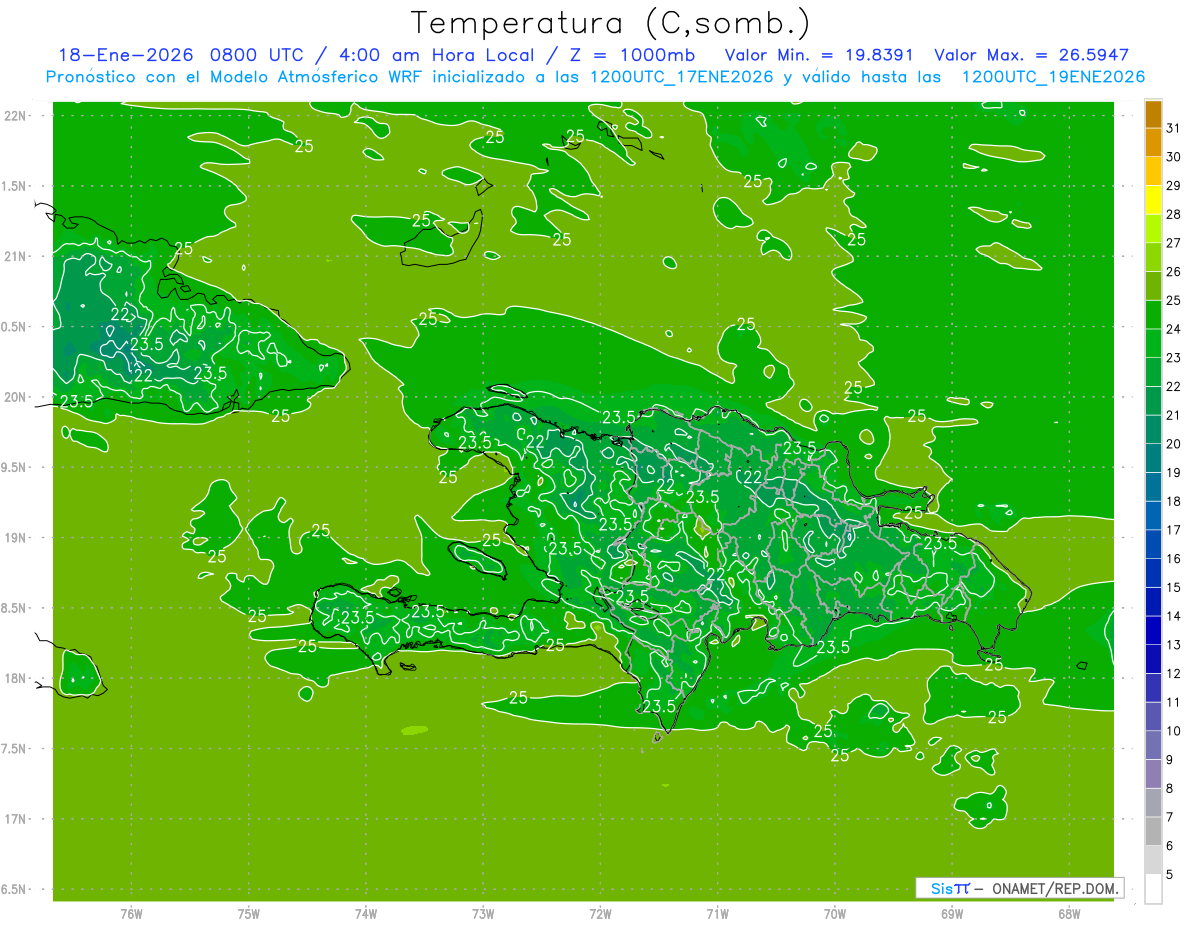1200x927 pixels.
Task: Click color bar label '18'
Action: [1174, 501]
